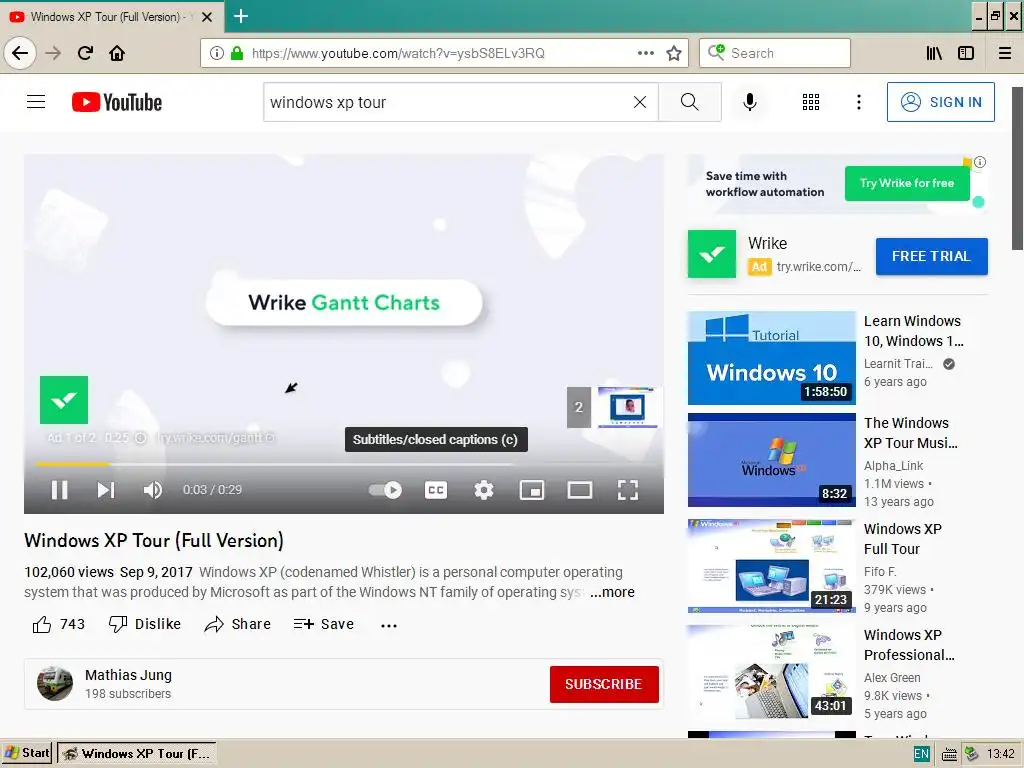Skip to next video
Image resolution: width=1024 pixels, height=768 pixels.
tap(106, 490)
